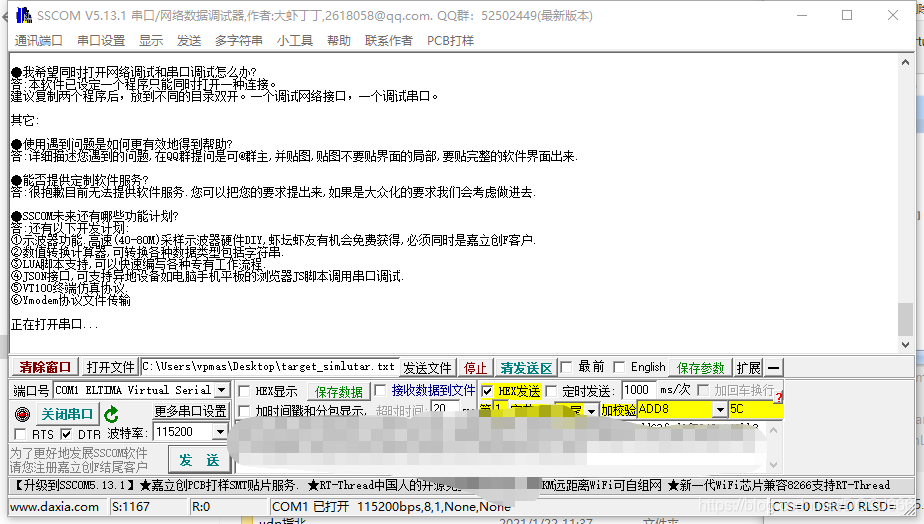
Task: Click send box scroll up arrow
Action: (x=773, y=430)
